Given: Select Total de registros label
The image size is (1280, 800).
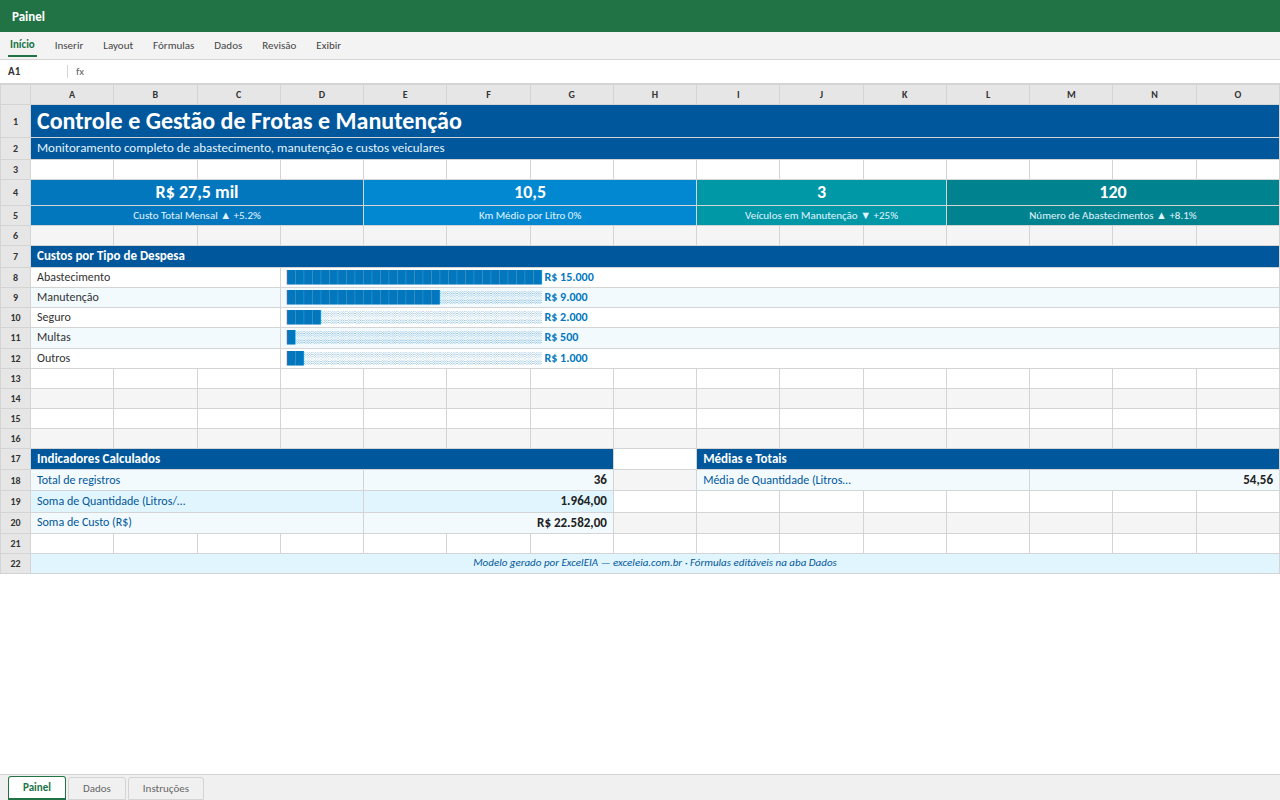Looking at the screenshot, I should click(197, 480).
